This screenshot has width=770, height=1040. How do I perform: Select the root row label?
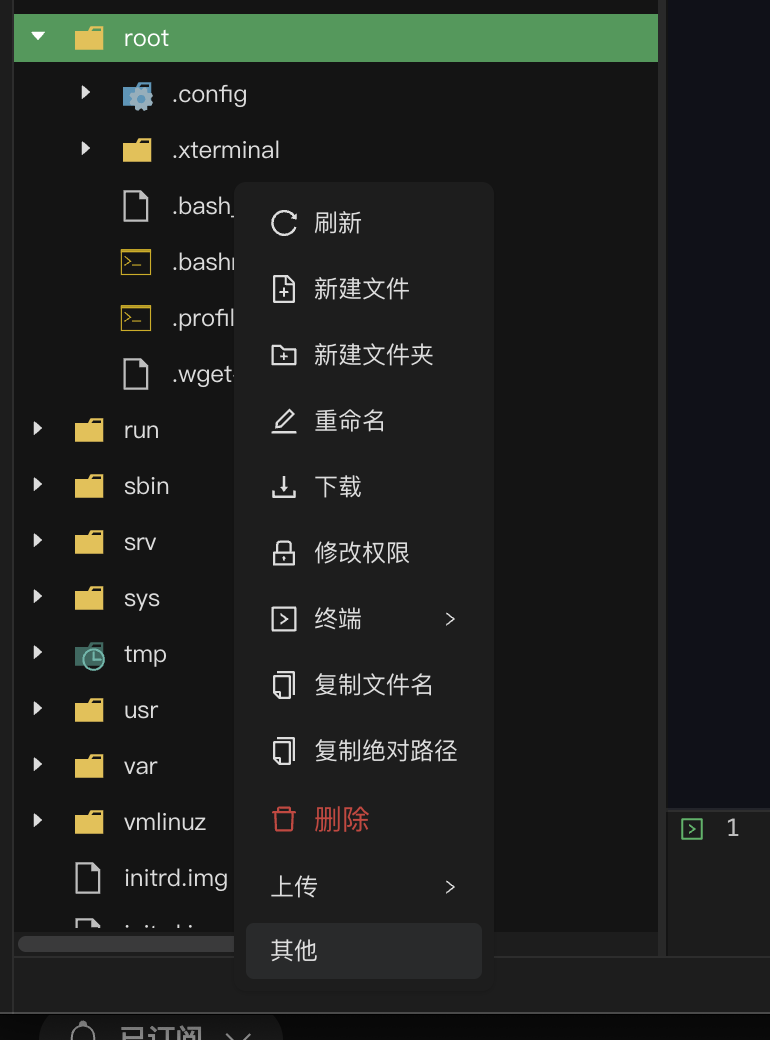click(x=146, y=38)
